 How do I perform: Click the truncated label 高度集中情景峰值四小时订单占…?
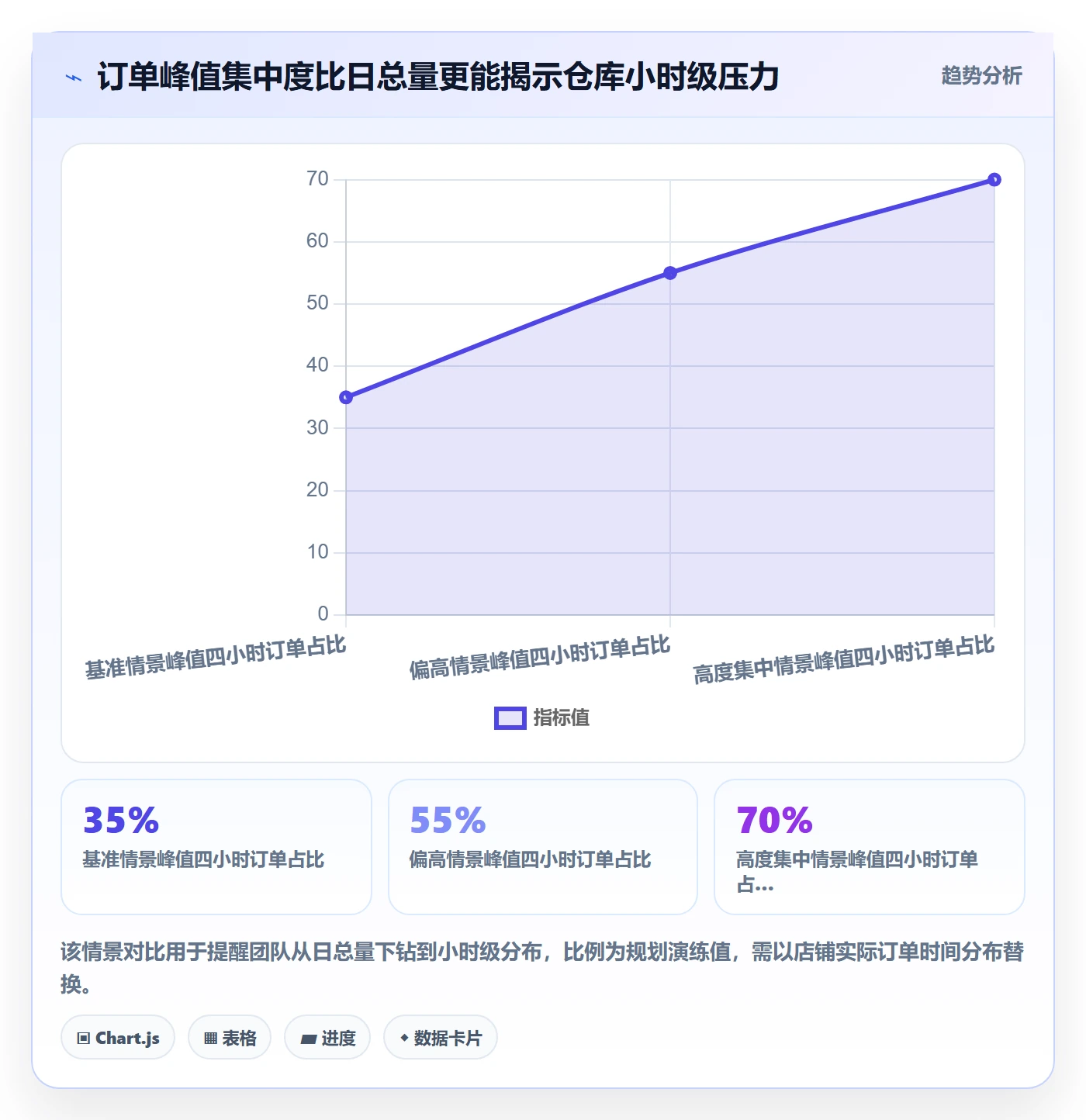(856, 872)
